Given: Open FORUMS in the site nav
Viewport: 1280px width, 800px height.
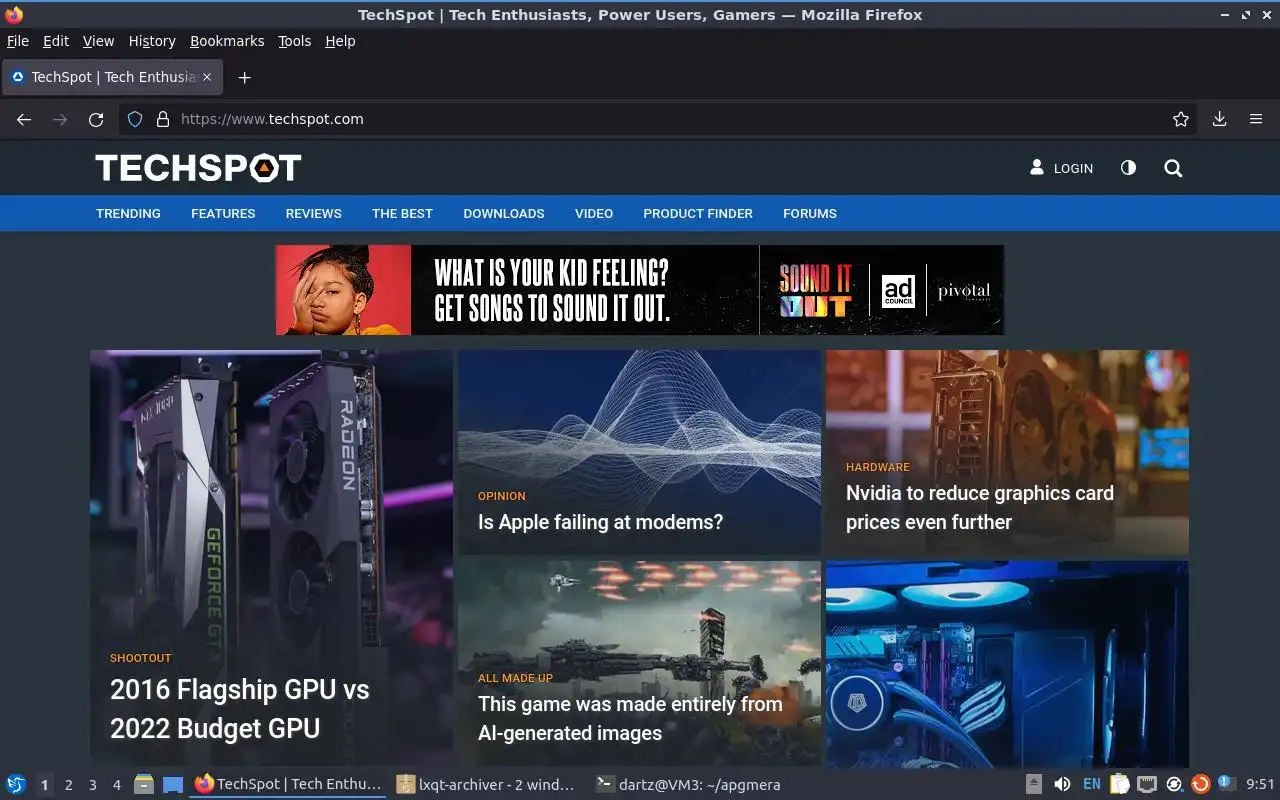Looking at the screenshot, I should (x=810, y=214).
